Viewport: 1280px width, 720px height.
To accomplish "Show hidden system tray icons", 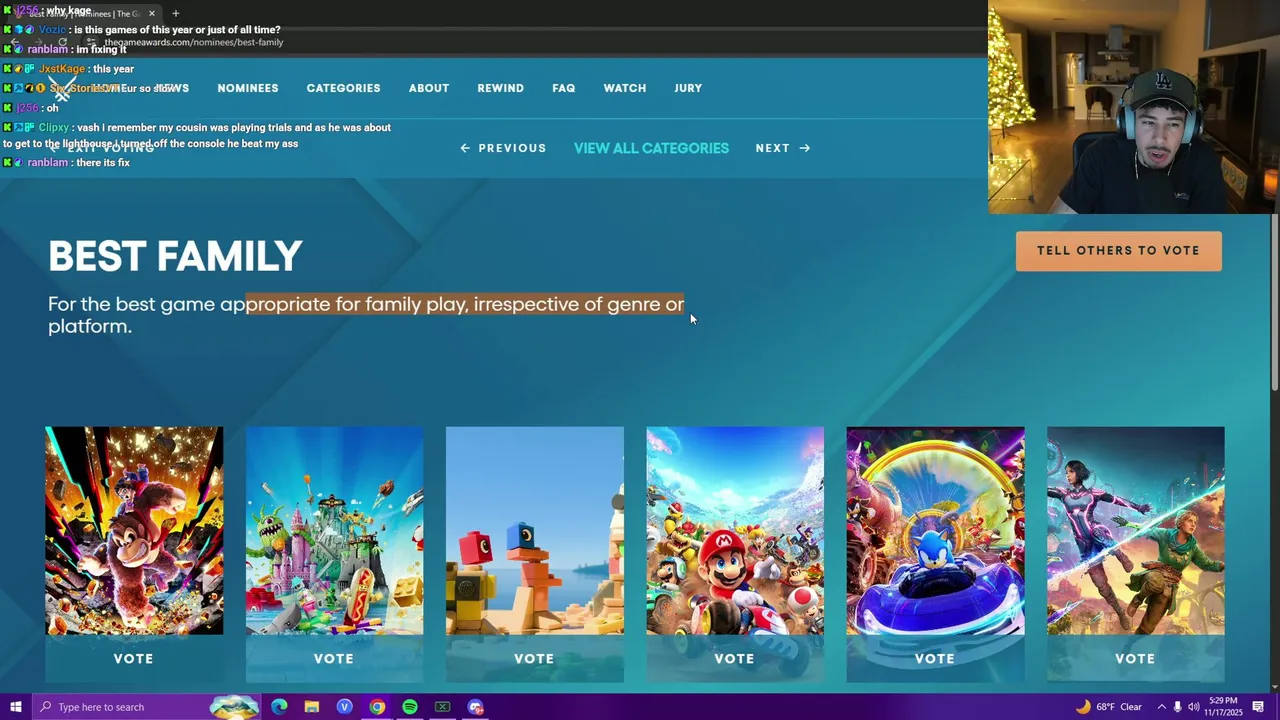I will [x=1161, y=707].
